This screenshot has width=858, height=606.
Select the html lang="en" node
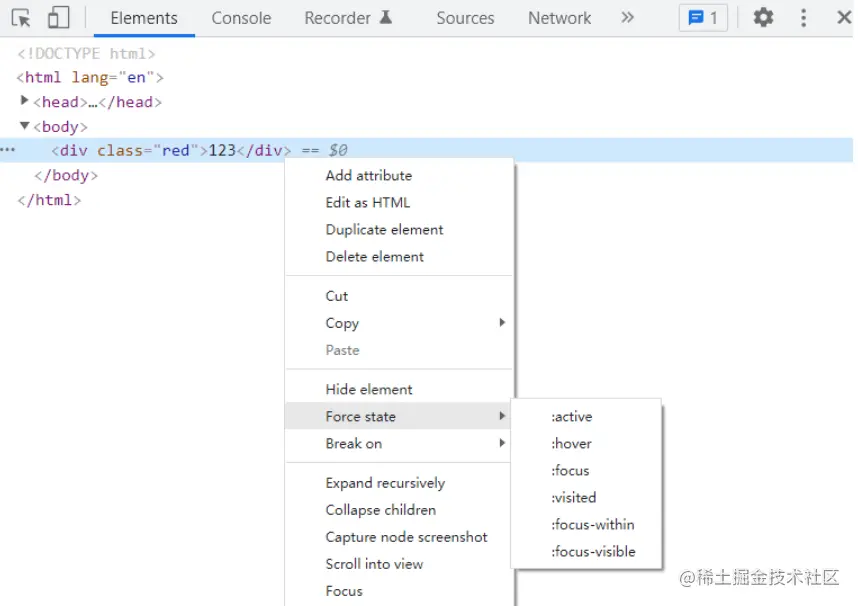click(x=90, y=77)
